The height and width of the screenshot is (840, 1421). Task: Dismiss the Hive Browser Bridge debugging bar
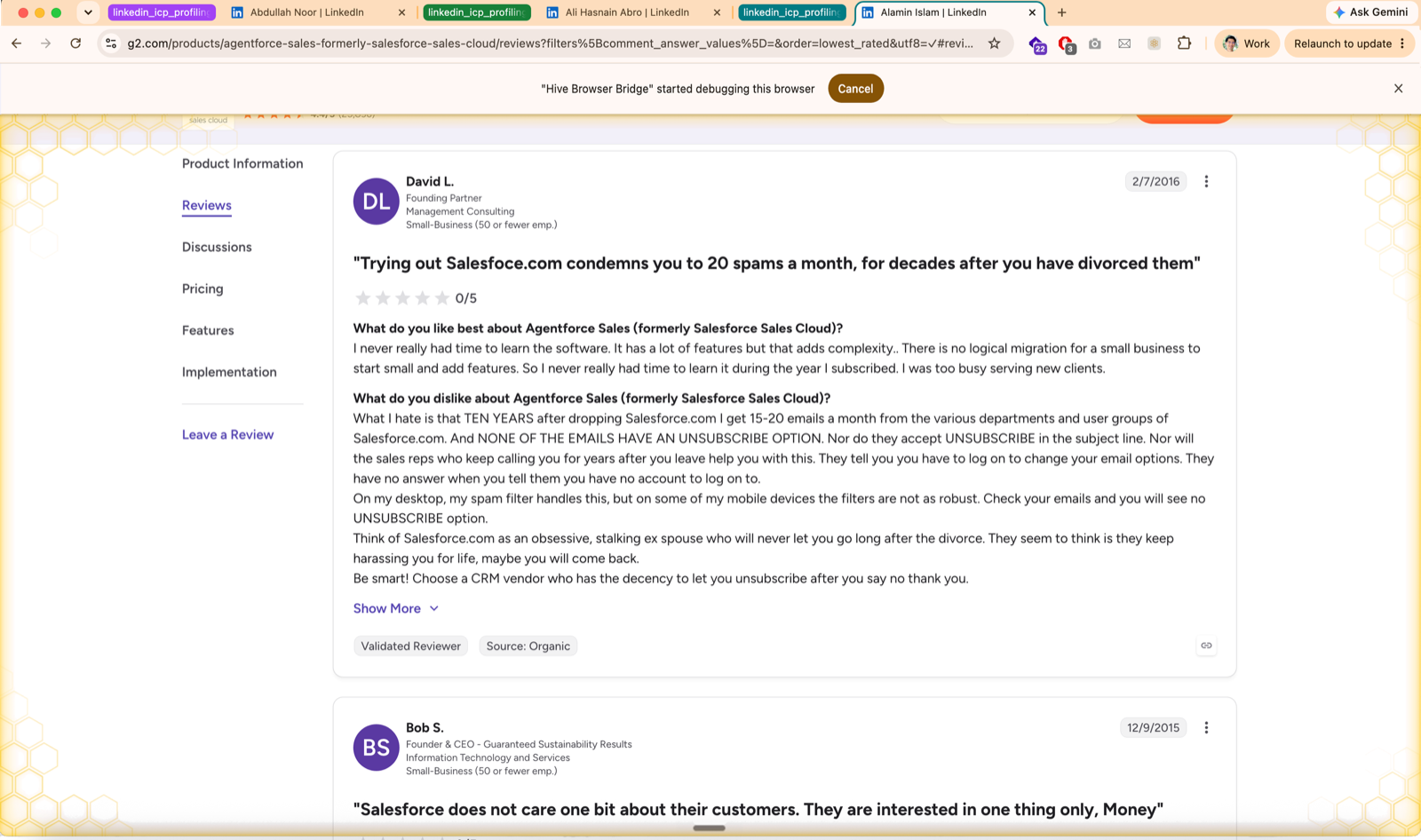(x=1398, y=89)
